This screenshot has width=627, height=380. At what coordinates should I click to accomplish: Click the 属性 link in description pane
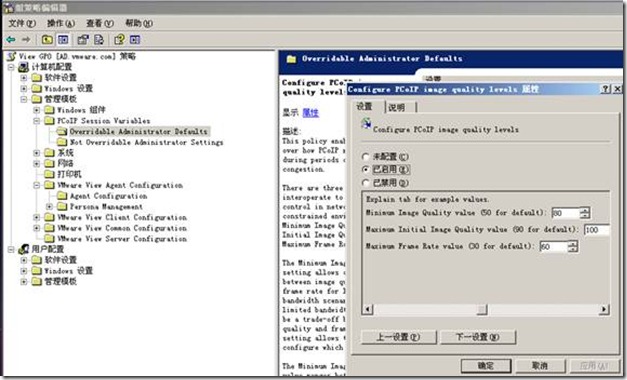(310, 113)
